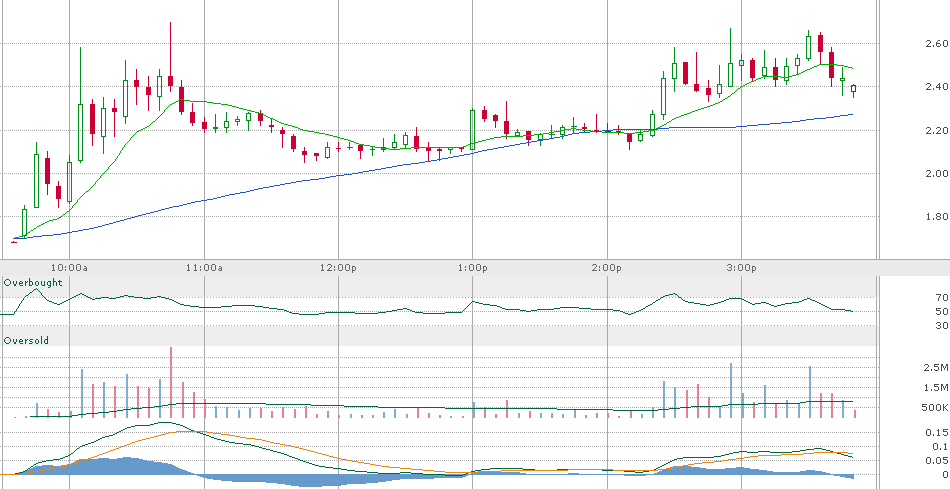This screenshot has width=950, height=489.
Task: Click the 3:00p time axis label
Action: (742, 267)
